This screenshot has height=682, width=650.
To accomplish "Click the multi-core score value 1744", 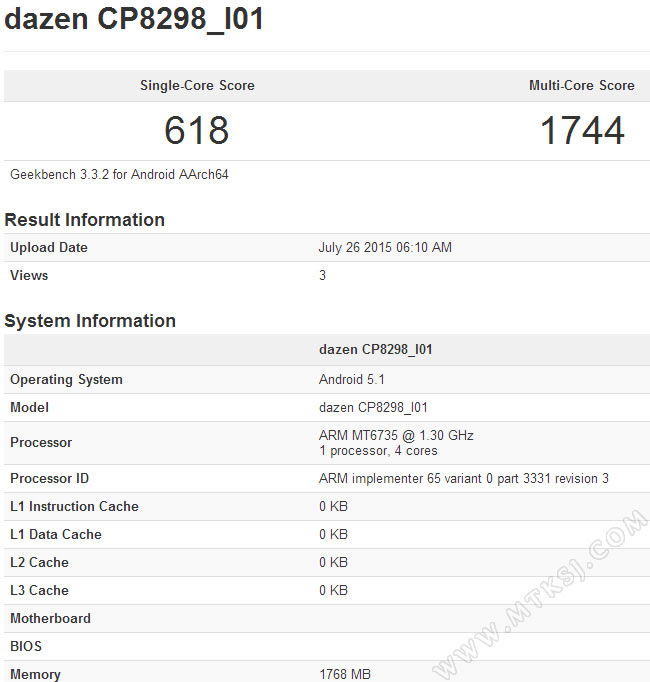I will 582,130.
